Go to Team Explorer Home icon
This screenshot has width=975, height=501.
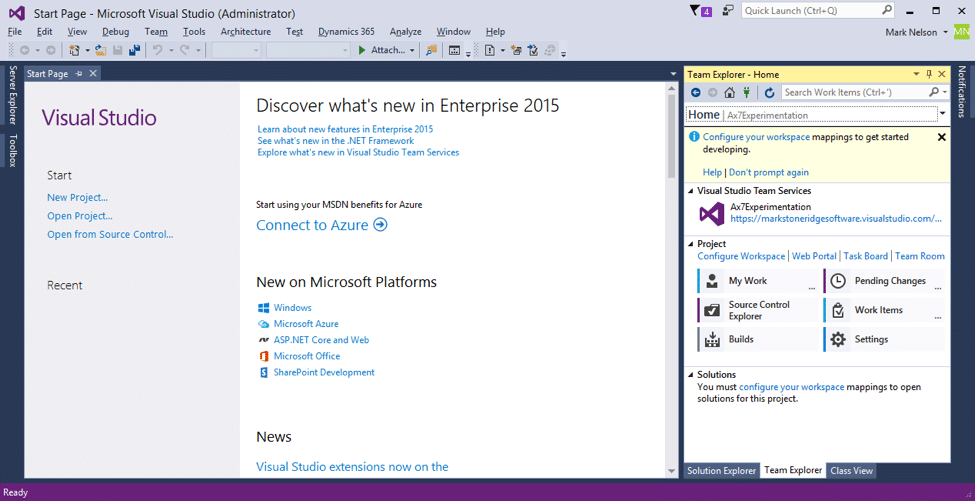point(729,93)
